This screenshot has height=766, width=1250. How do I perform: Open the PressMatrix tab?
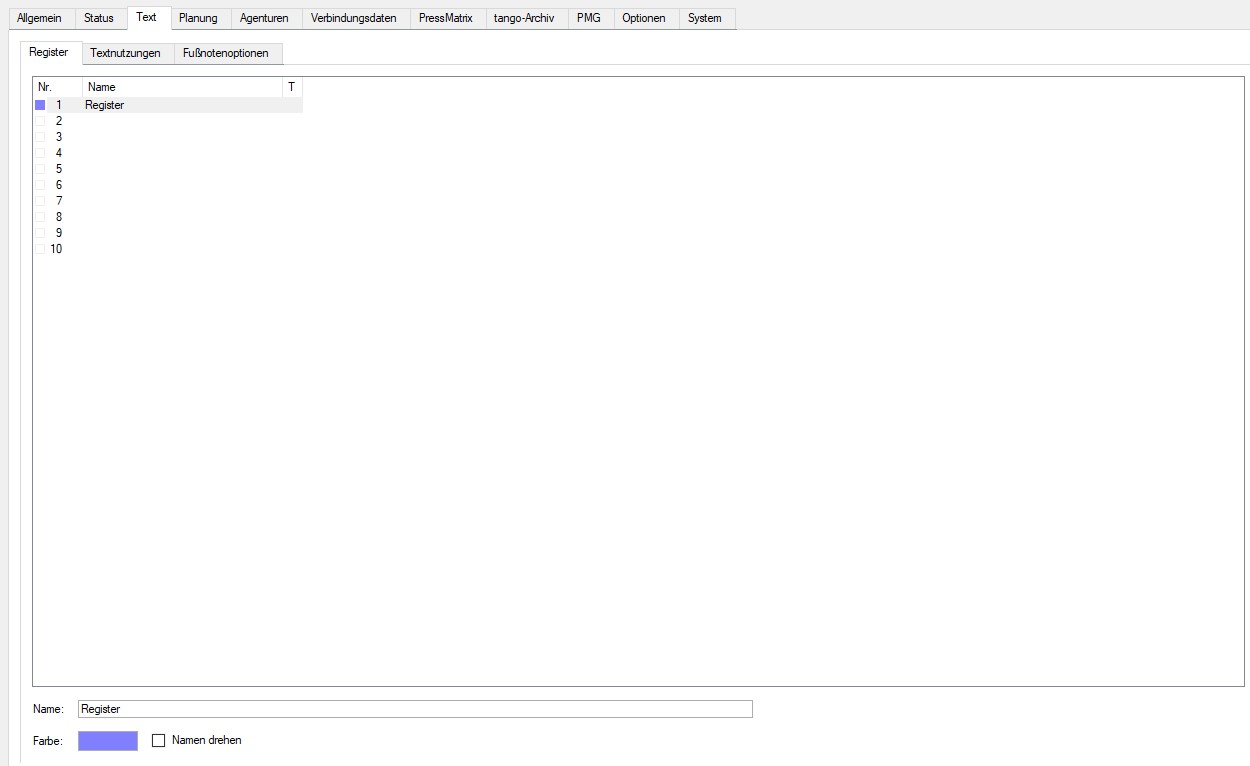pyautogui.click(x=445, y=18)
